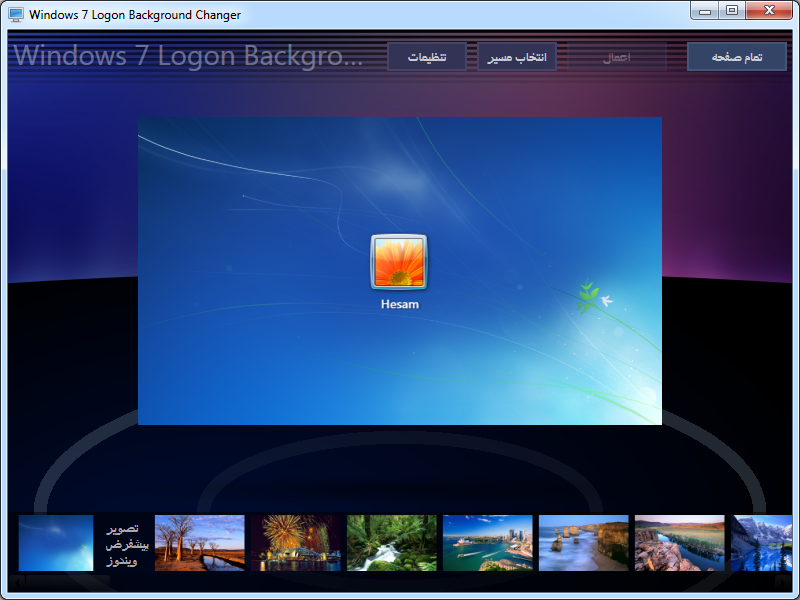Viewport: 800px width, 600px height.
Task: Select the baobab trees sunset thumbnail
Action: click(x=199, y=543)
